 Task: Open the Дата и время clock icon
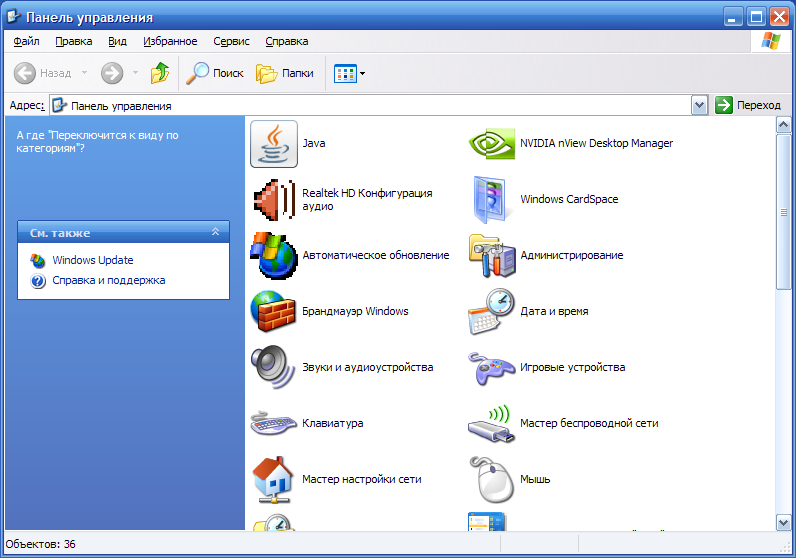(491, 311)
